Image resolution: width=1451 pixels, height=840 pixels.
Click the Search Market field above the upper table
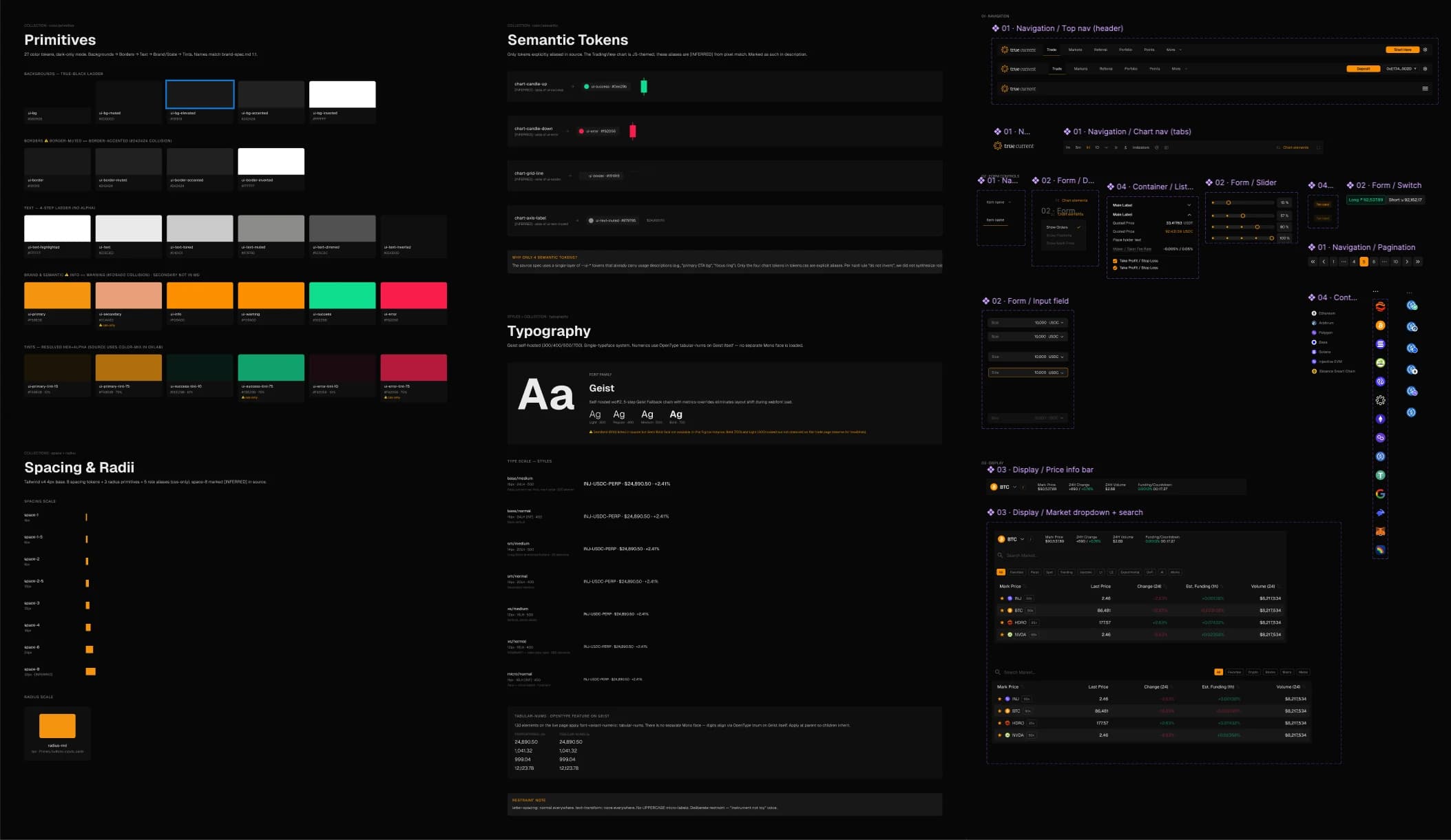(x=1140, y=555)
